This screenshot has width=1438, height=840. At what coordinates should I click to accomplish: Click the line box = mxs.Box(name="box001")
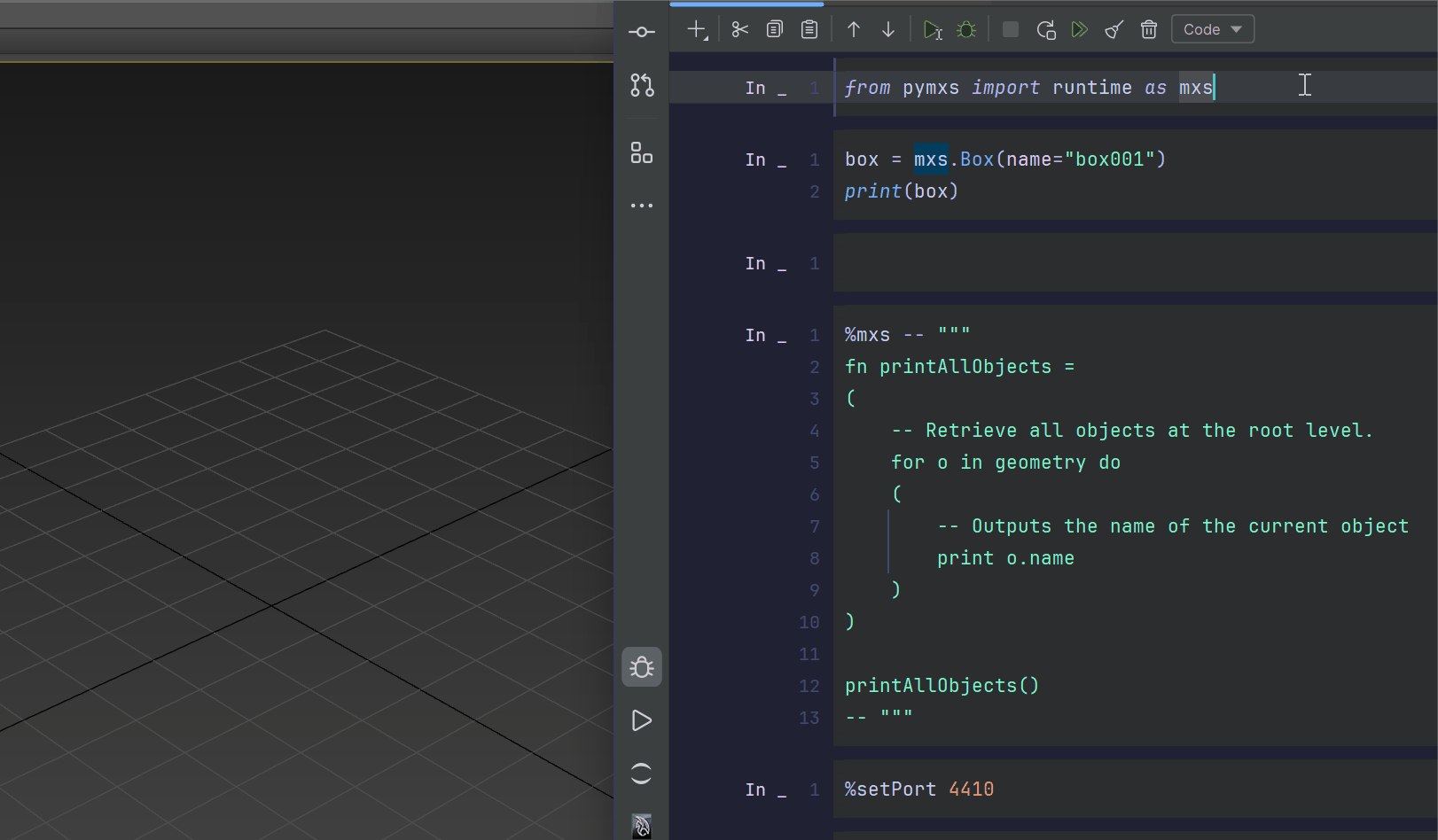point(1005,159)
